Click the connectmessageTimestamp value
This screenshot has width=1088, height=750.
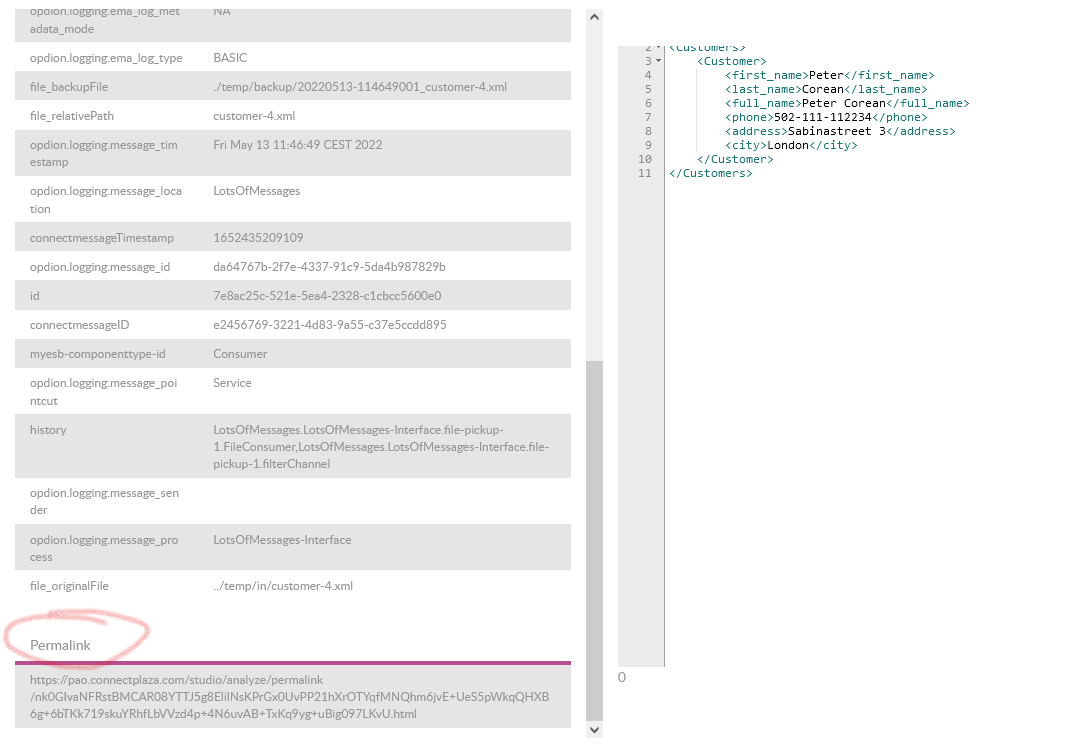pyautogui.click(x=258, y=238)
